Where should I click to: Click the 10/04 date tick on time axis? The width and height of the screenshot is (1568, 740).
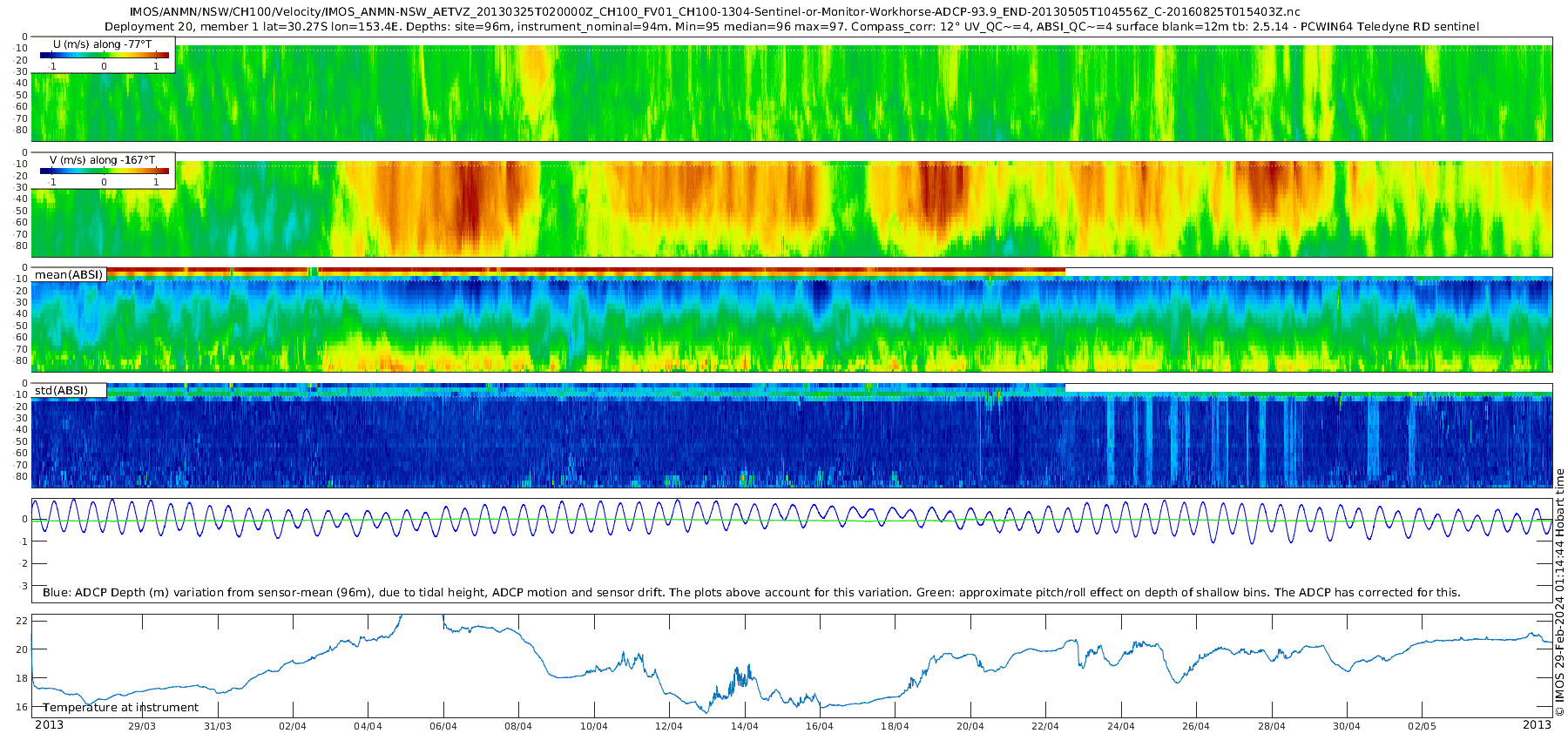(594, 726)
